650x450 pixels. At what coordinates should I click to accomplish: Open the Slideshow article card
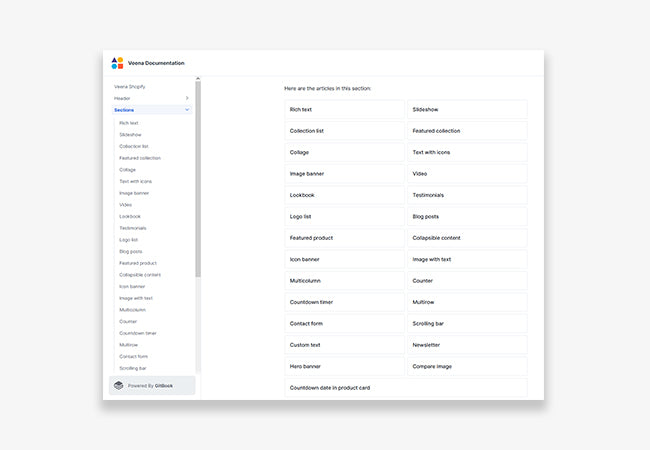tap(467, 110)
